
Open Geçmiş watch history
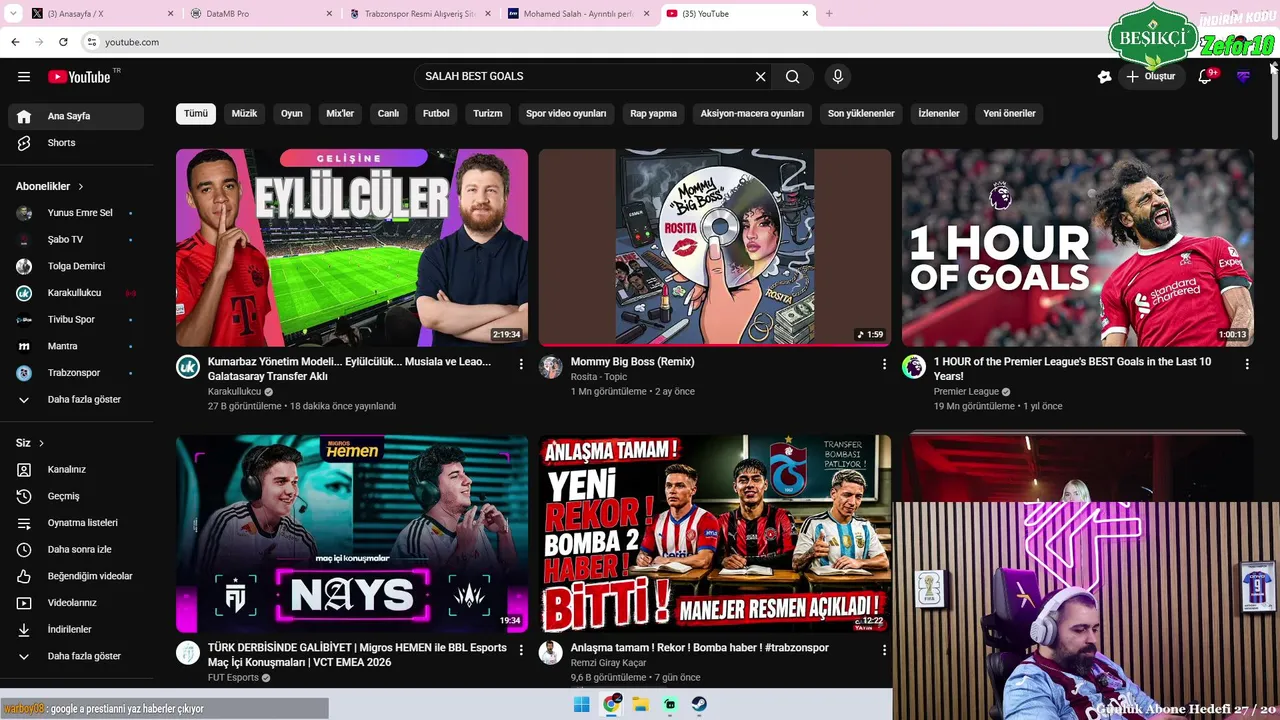coord(76,496)
